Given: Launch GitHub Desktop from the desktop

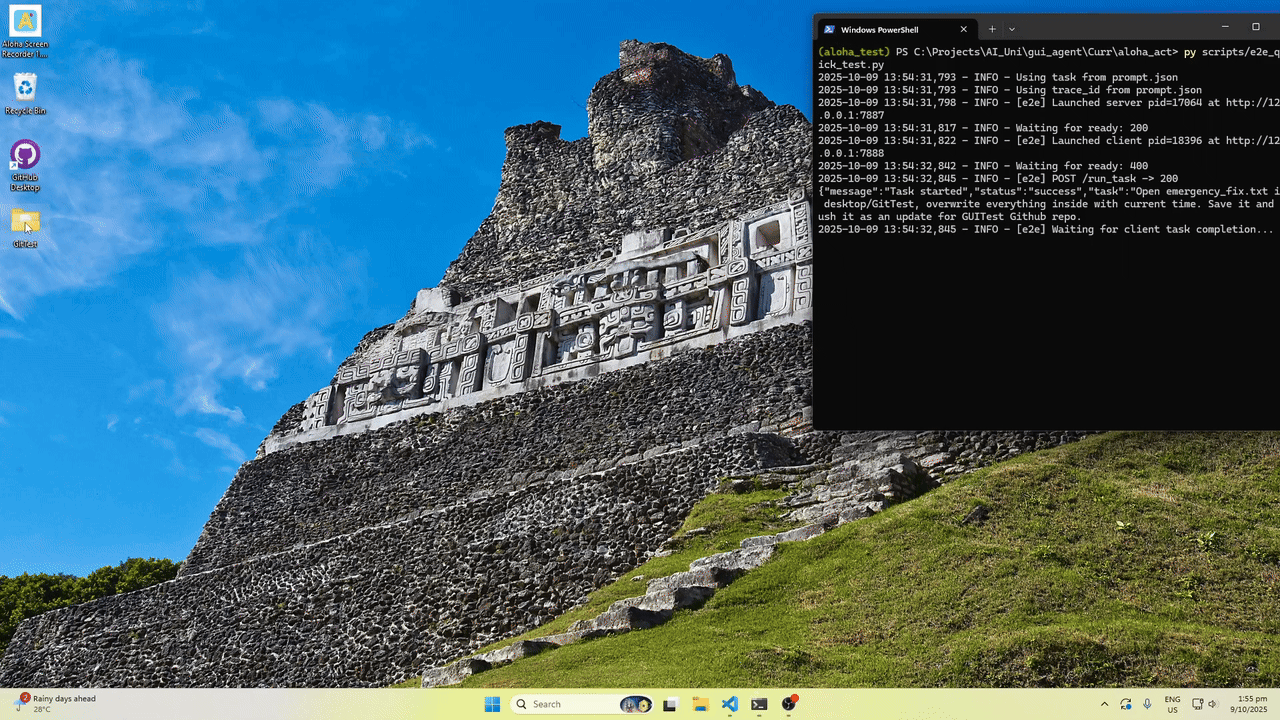Looking at the screenshot, I should tap(24, 155).
